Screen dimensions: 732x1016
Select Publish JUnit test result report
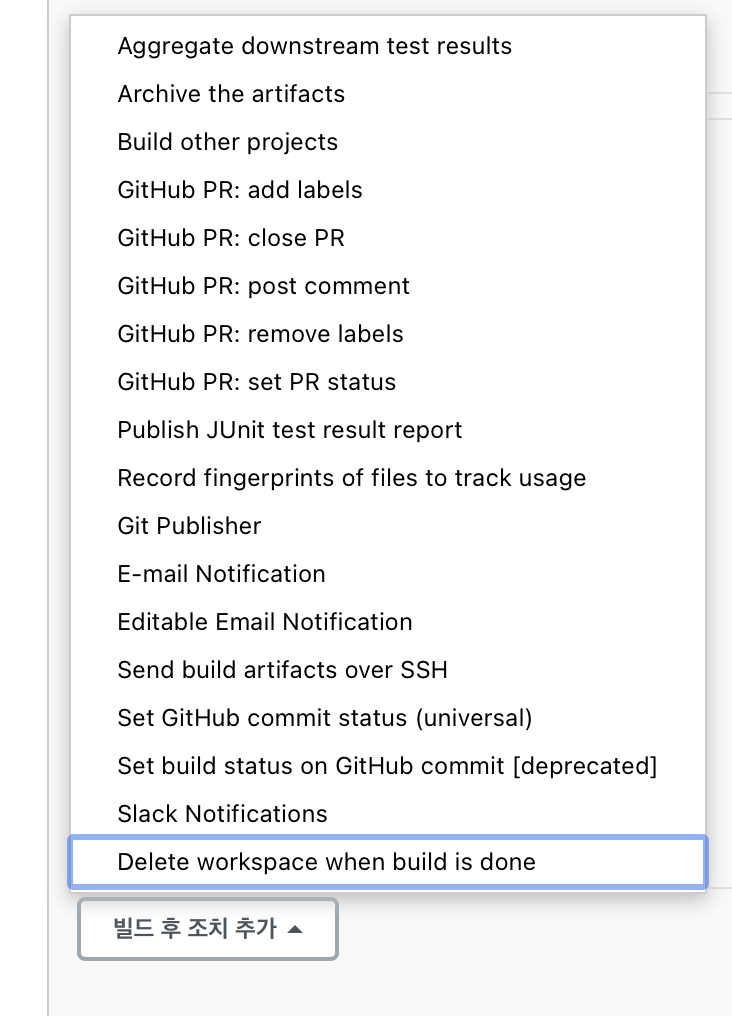(x=387, y=430)
